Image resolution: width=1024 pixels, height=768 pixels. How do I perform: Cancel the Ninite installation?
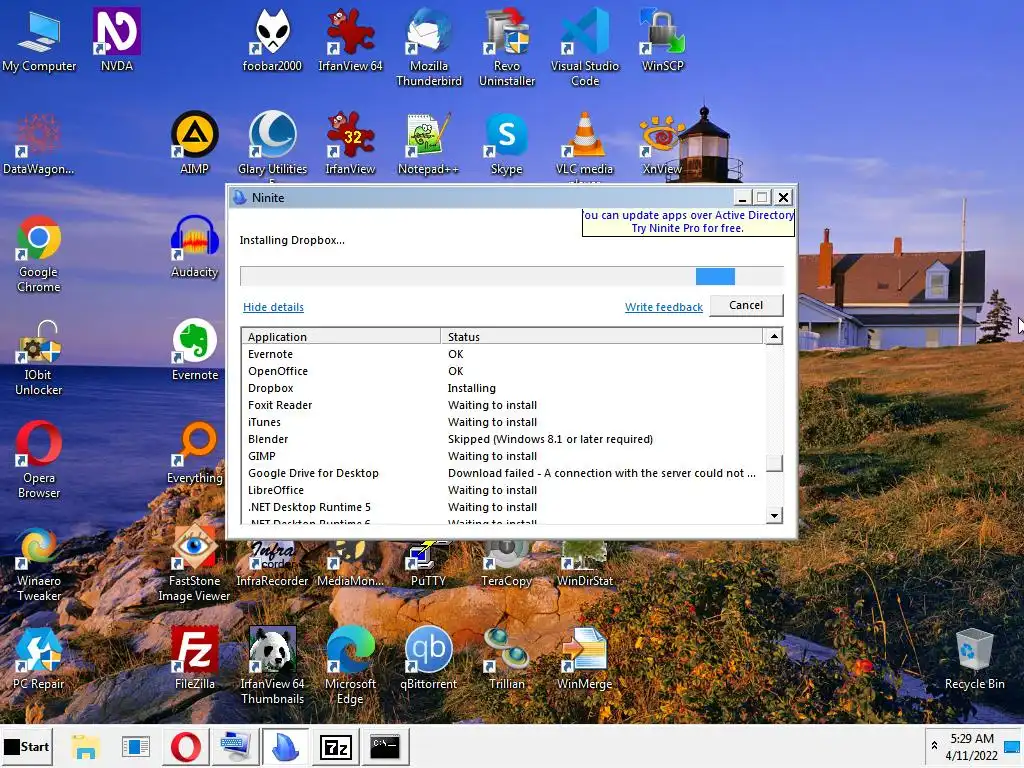click(746, 306)
